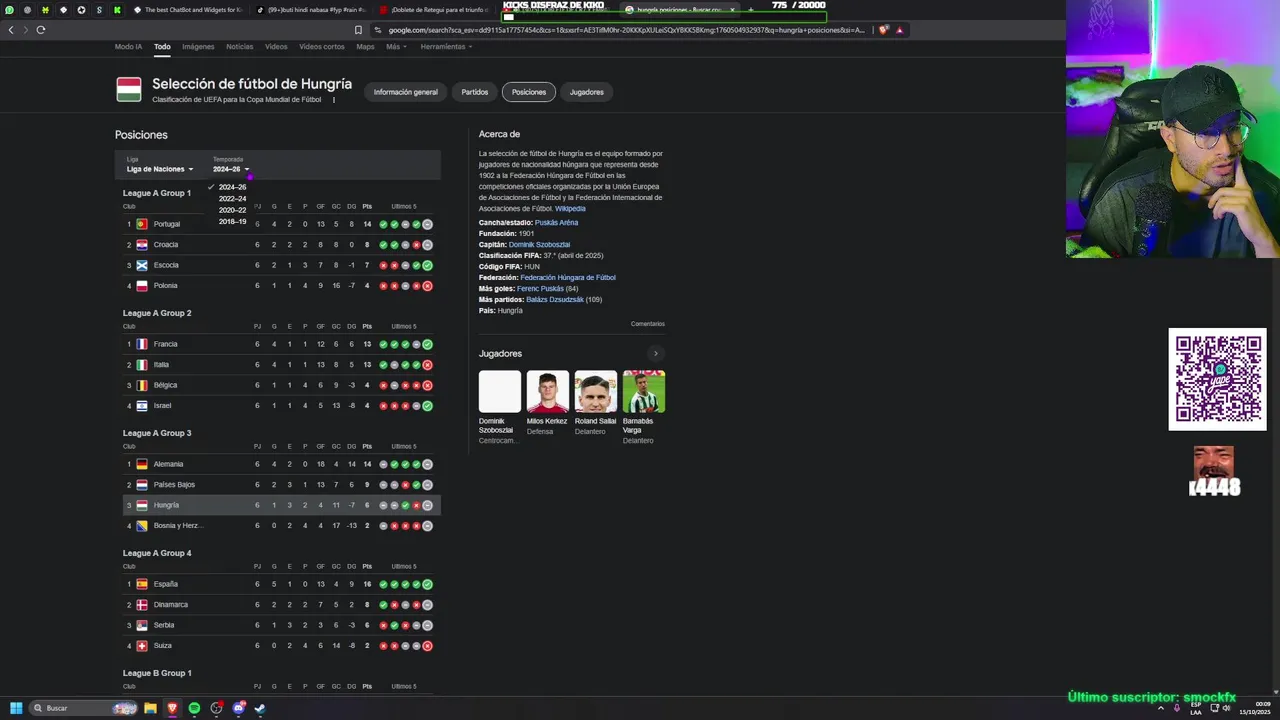Click the Portugal crest in Group 1

(x=142, y=224)
